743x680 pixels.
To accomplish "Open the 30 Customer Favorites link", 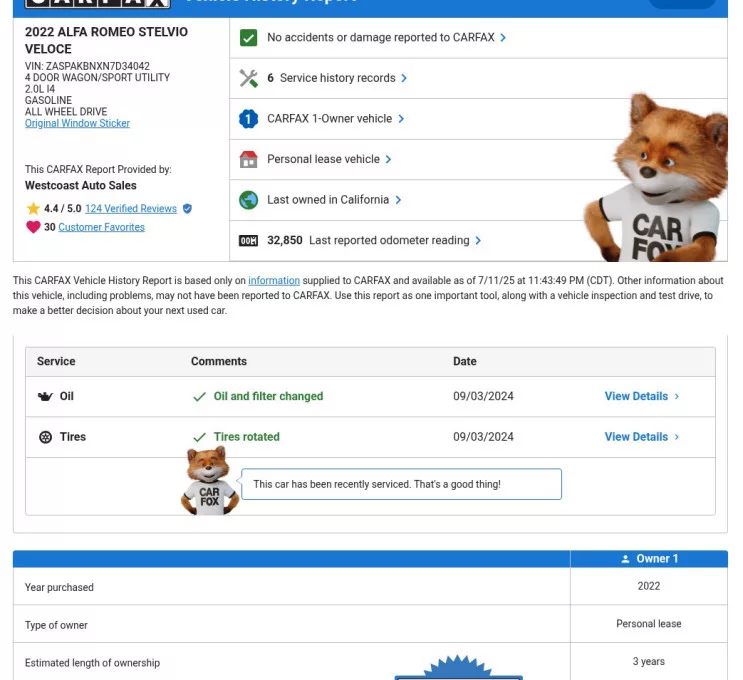I will 101,227.
